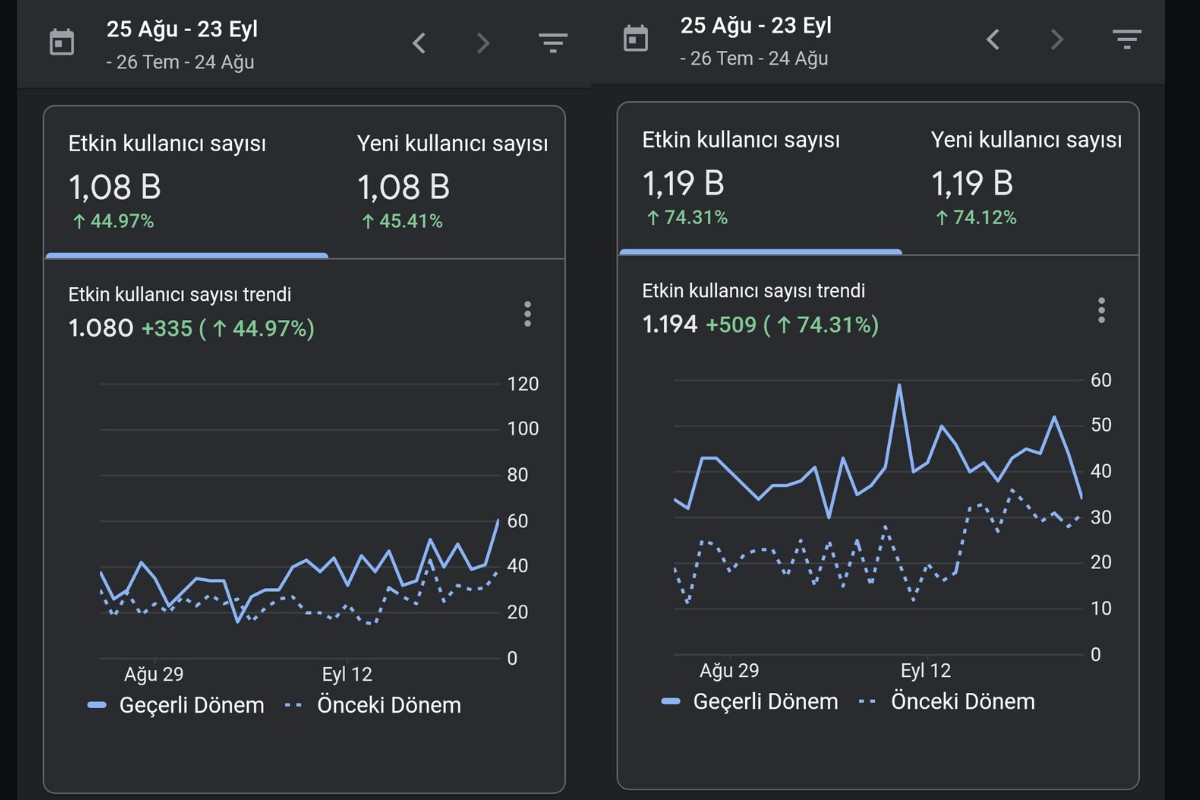Select Etkin kullanıcı sayısı tab showing 1,19 B

point(761,178)
